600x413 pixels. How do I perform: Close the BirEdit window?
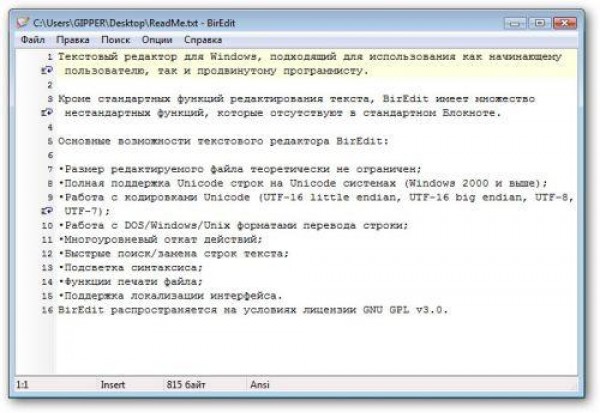pyautogui.click(x=565, y=23)
